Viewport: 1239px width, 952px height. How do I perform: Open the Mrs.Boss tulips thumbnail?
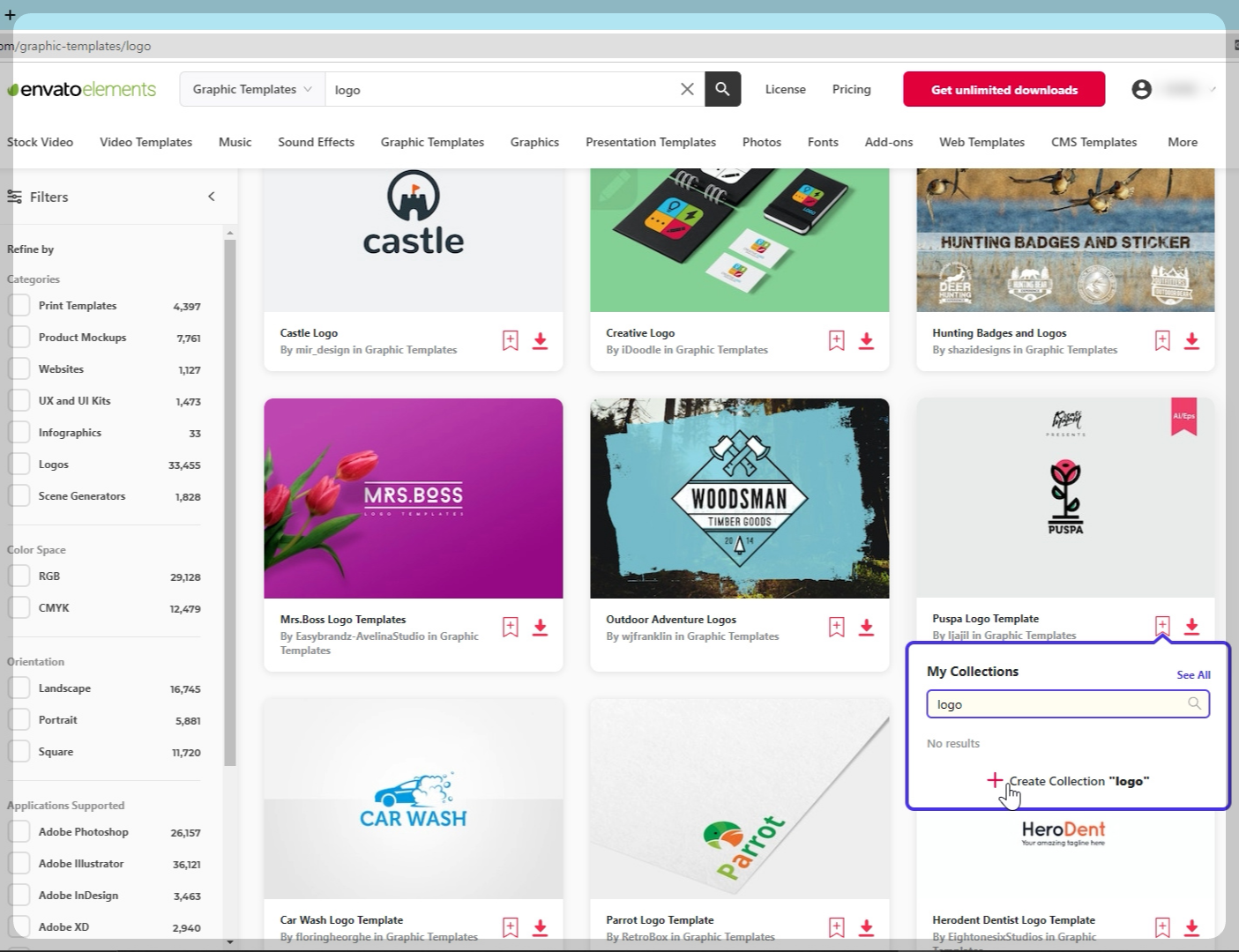413,498
